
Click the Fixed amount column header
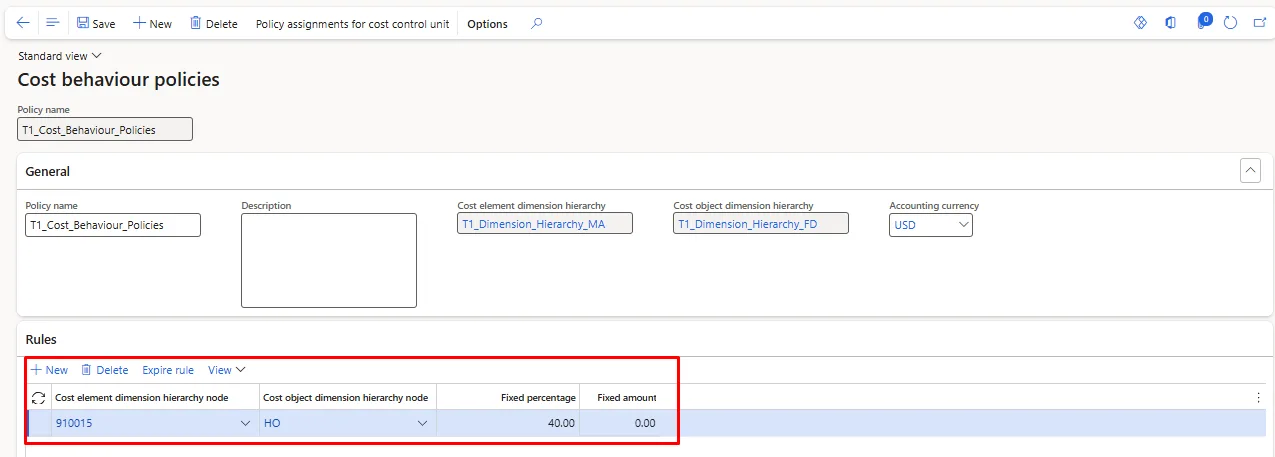(620, 397)
